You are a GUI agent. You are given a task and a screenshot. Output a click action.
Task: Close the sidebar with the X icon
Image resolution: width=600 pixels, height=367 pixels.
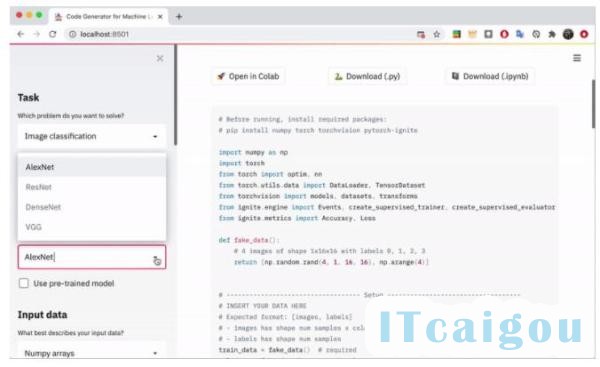pyautogui.click(x=160, y=59)
